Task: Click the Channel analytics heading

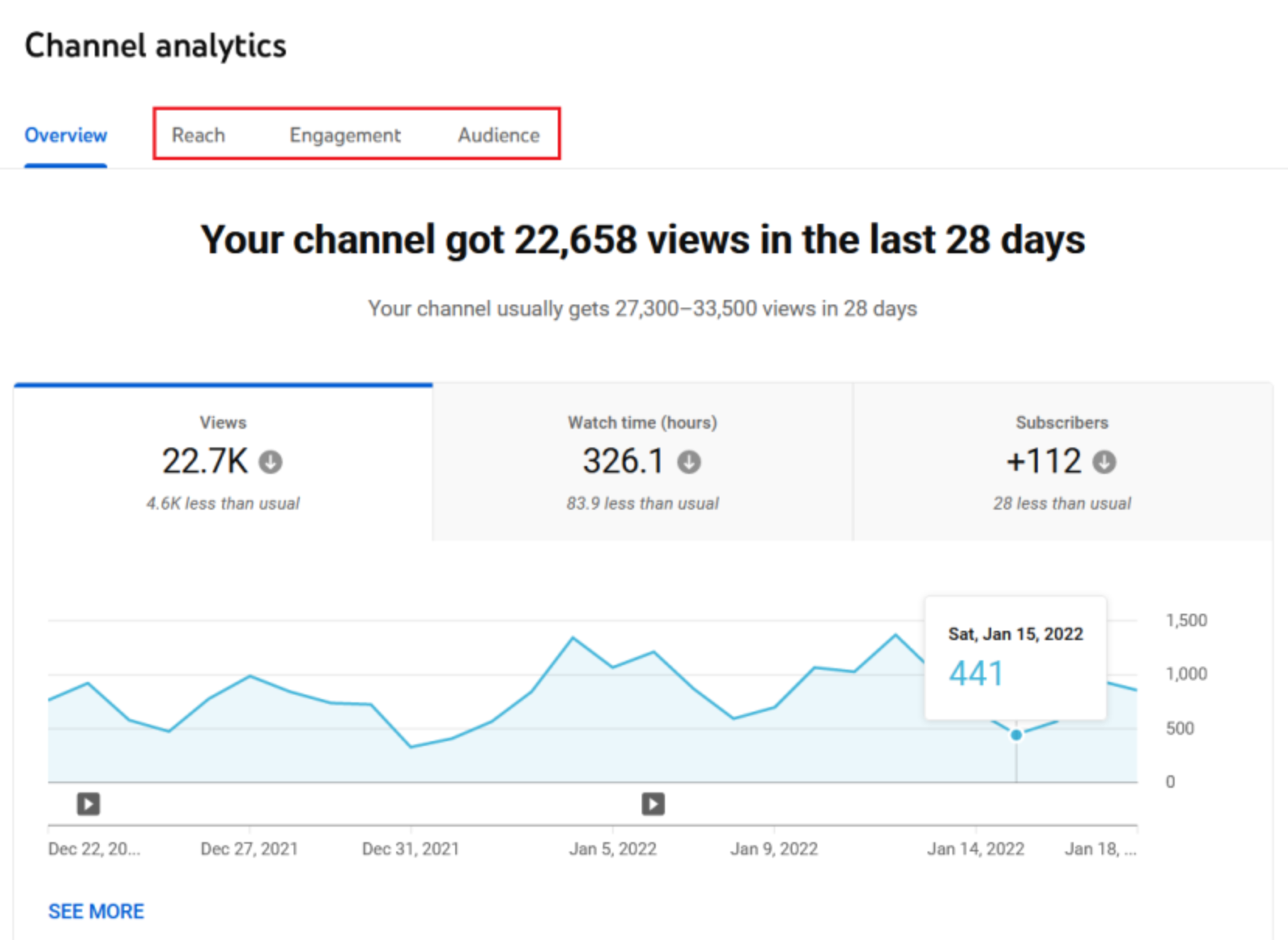Action: pos(155,45)
